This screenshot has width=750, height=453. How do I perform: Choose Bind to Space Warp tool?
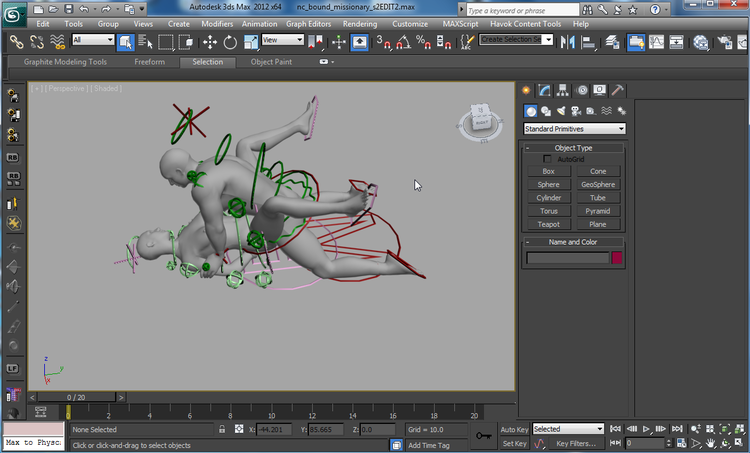[57, 42]
